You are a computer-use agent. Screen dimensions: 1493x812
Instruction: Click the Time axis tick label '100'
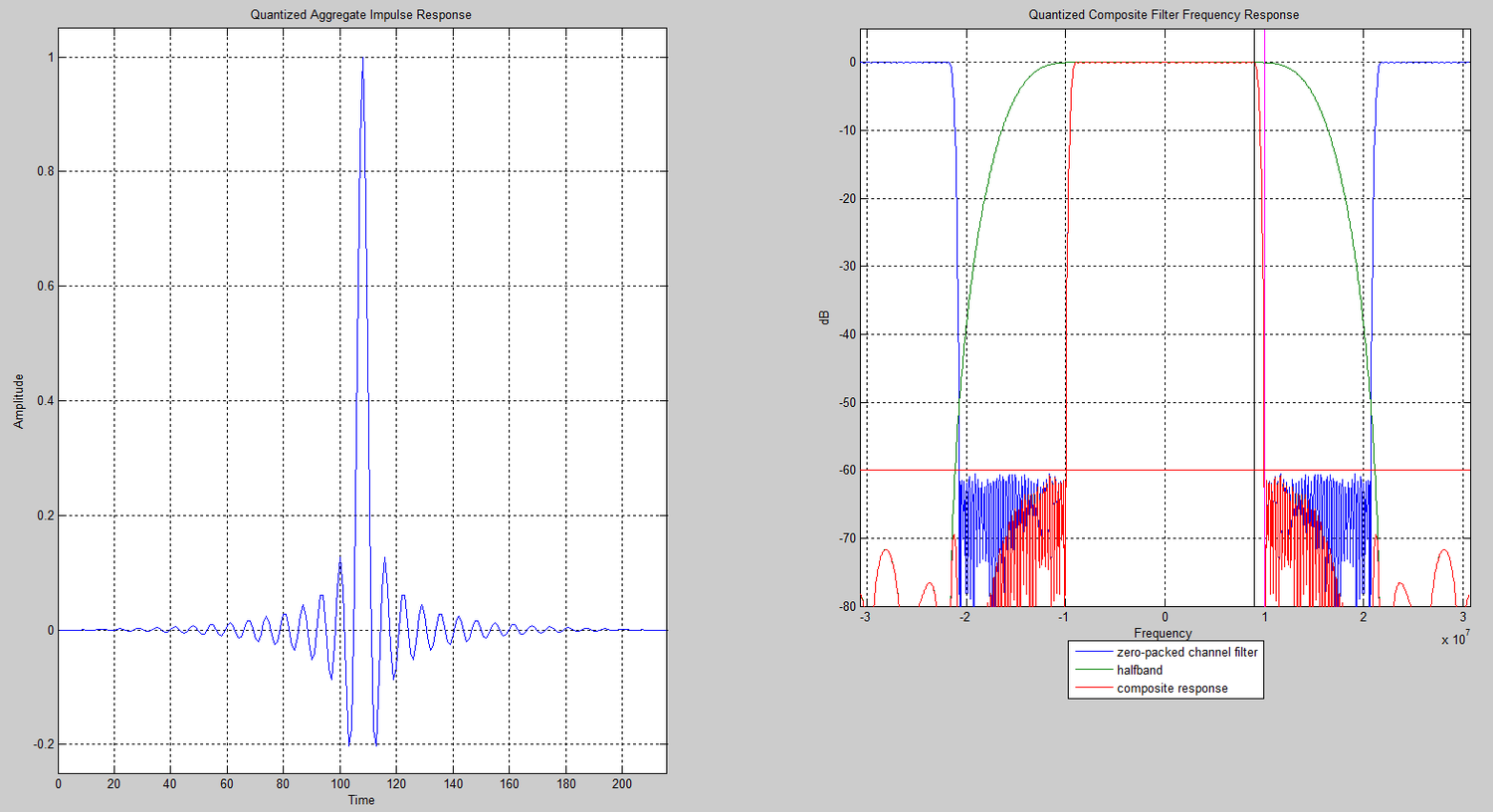point(340,784)
